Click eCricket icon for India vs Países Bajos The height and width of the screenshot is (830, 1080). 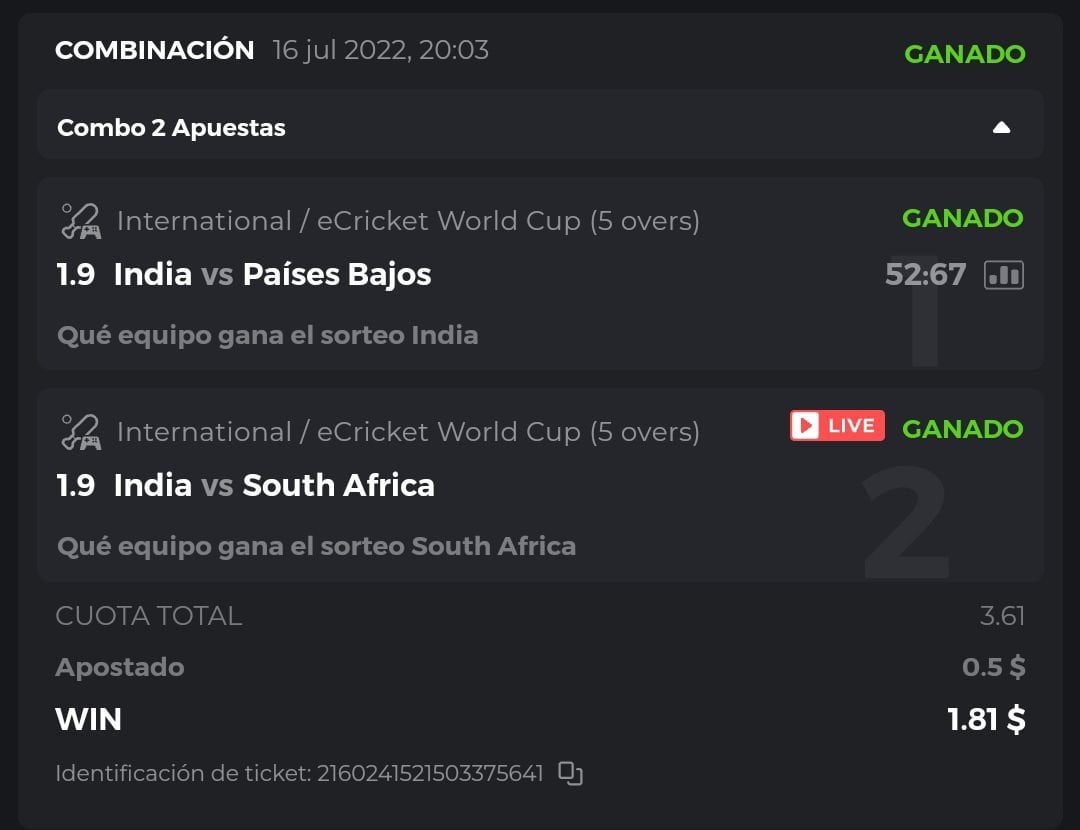80,221
